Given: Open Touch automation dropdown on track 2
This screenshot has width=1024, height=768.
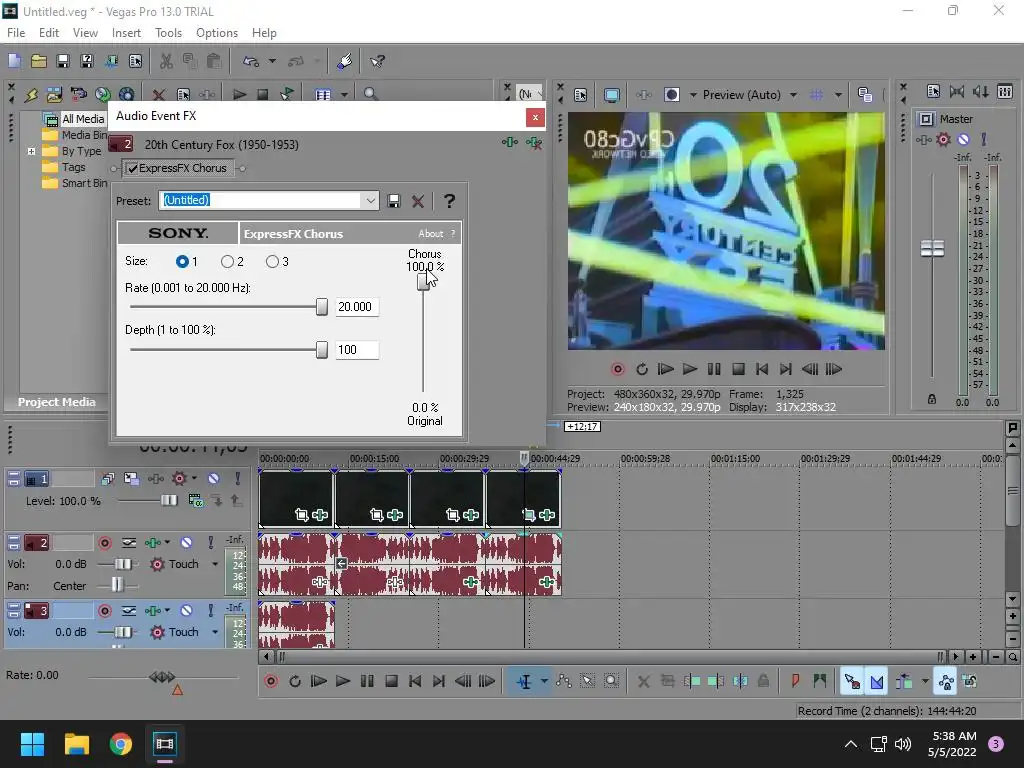Looking at the screenshot, I should pos(214,564).
